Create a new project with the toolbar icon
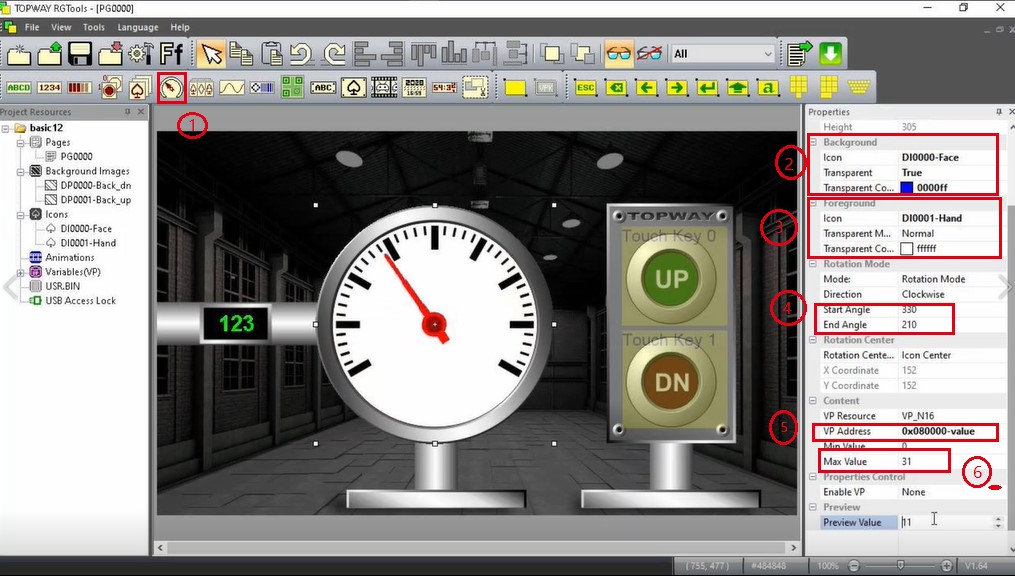This screenshot has height=576, width=1015. click(17, 54)
